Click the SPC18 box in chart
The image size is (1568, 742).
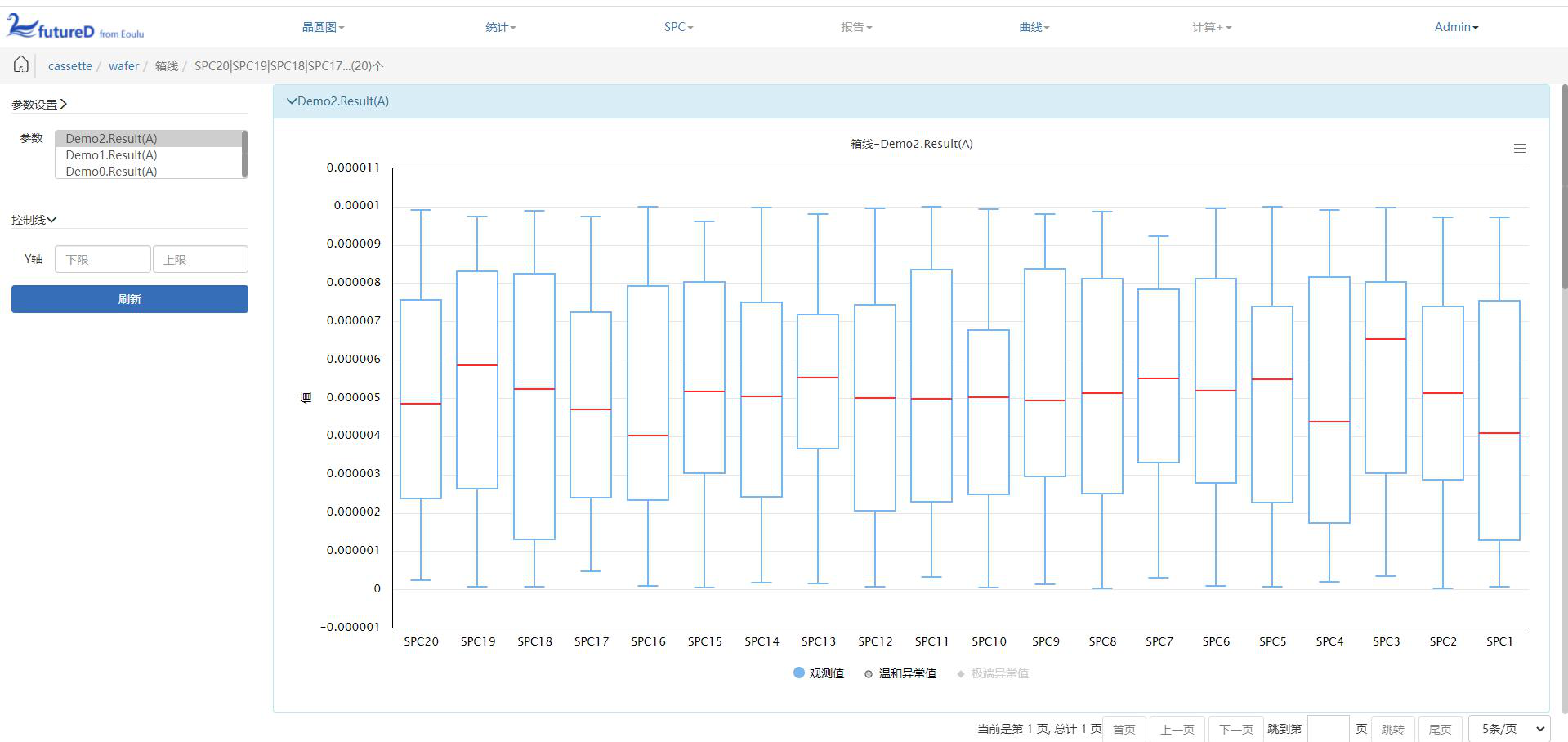[x=534, y=406]
